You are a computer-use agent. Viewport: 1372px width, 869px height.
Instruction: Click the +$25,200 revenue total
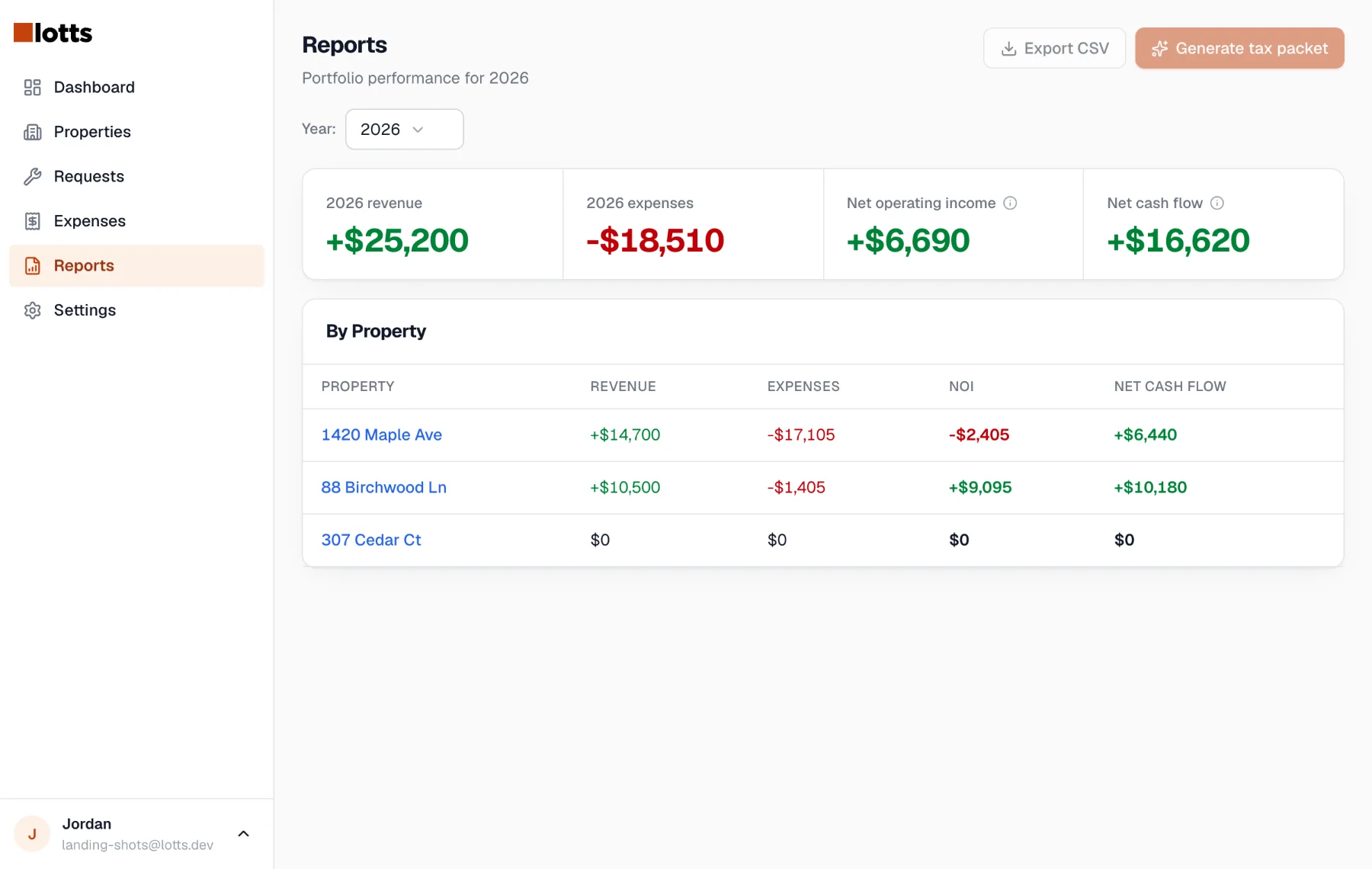click(x=397, y=241)
